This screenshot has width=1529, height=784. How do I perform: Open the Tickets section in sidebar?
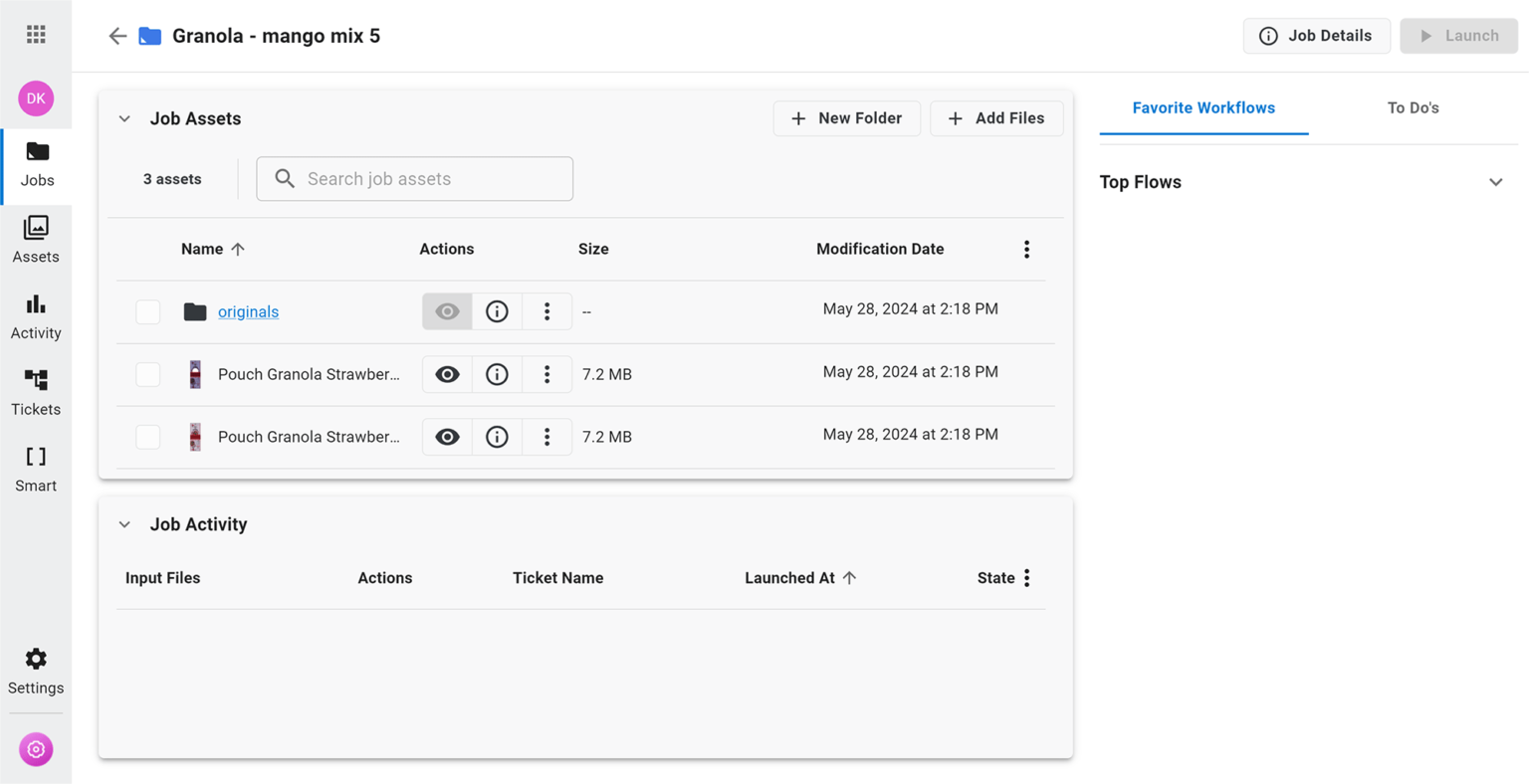36,393
